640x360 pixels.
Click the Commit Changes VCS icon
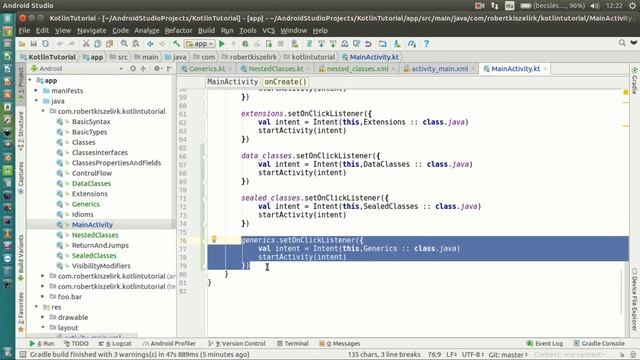coord(333,44)
